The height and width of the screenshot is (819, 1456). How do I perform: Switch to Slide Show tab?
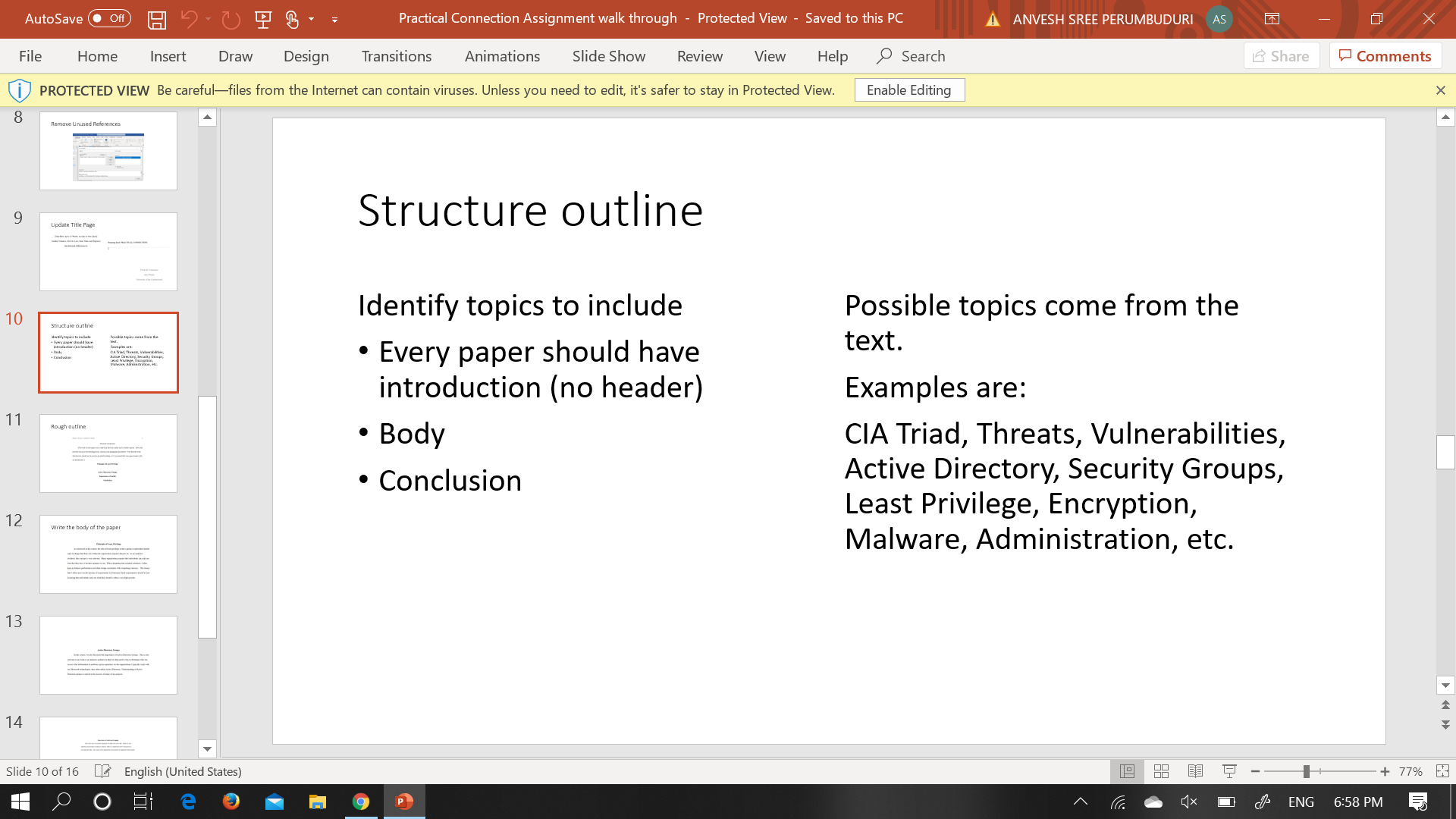(608, 56)
